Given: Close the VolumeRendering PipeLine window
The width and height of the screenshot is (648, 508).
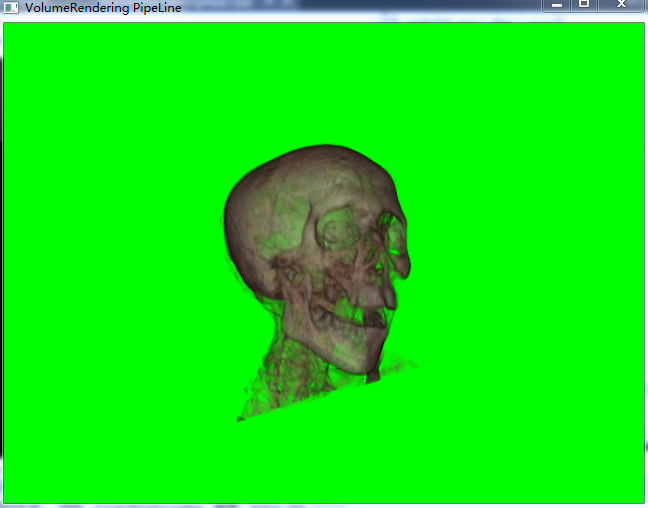Looking at the screenshot, I should tap(621, 5).
